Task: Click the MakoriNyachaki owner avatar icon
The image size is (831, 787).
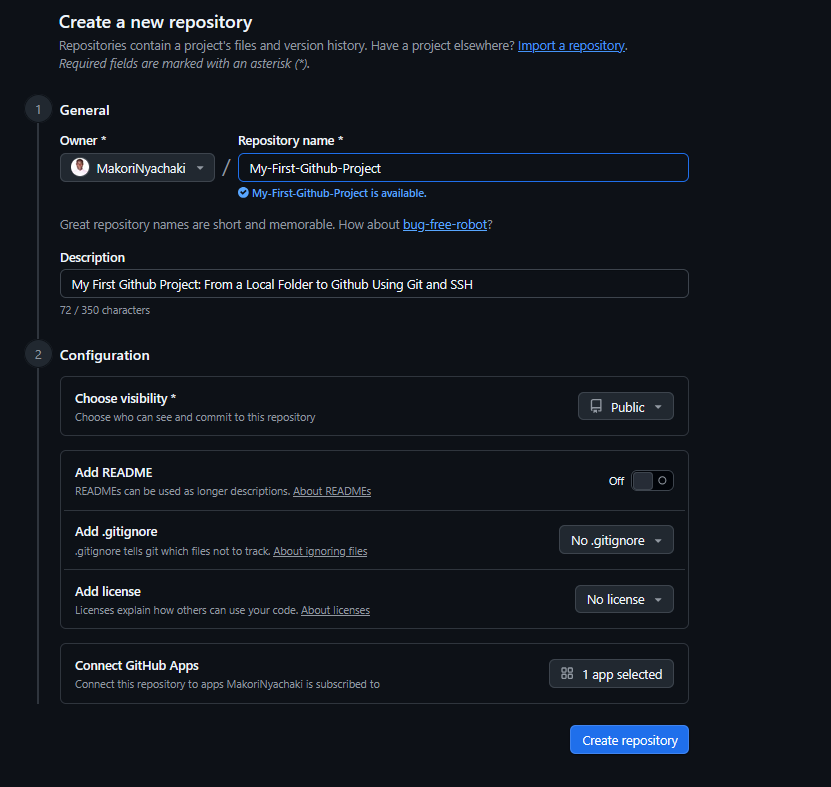Action: (x=80, y=167)
